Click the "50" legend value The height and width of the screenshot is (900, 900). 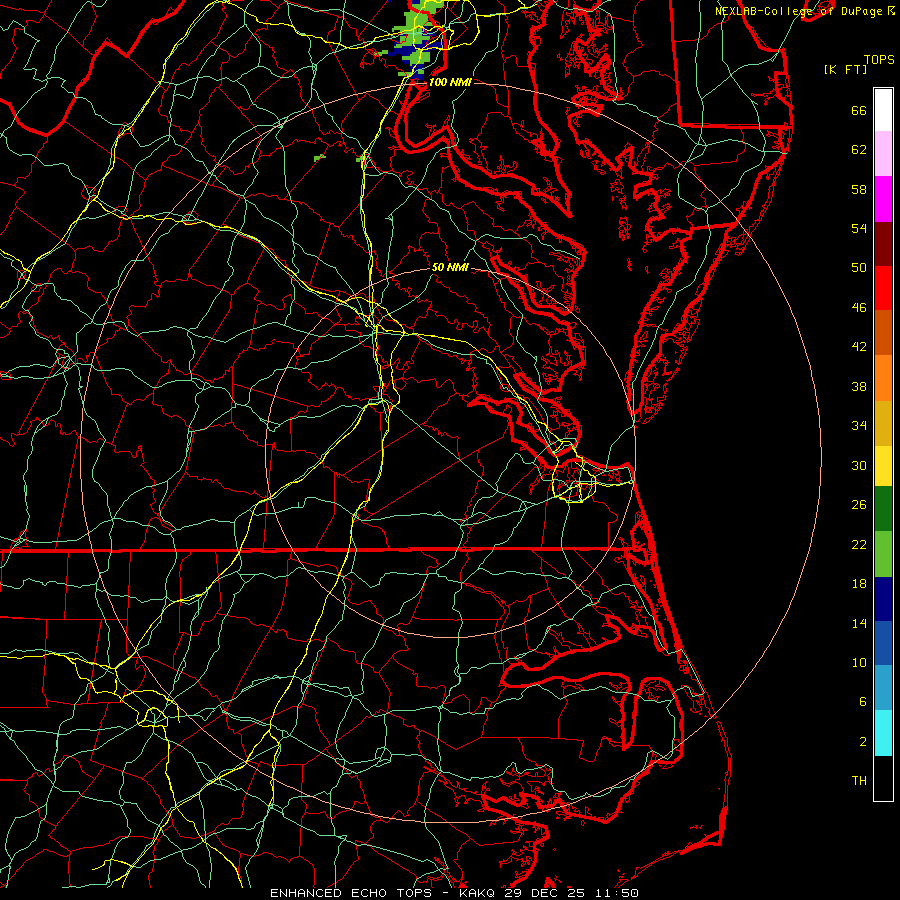859,267
